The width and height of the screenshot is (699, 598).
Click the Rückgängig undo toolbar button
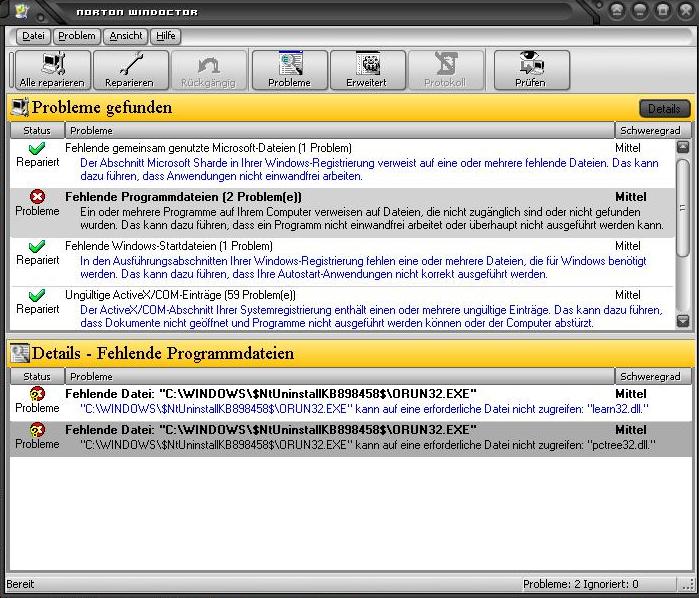pyautogui.click(x=209, y=70)
